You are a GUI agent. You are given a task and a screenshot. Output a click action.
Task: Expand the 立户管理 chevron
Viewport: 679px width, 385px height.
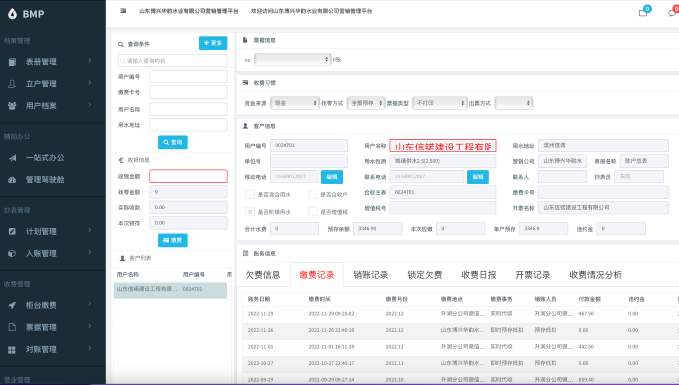coord(90,82)
